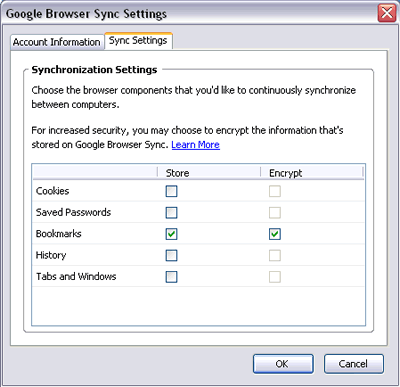Enable Store checkbox for Cookies
Viewport: 400px width, 387px height.
[171, 191]
